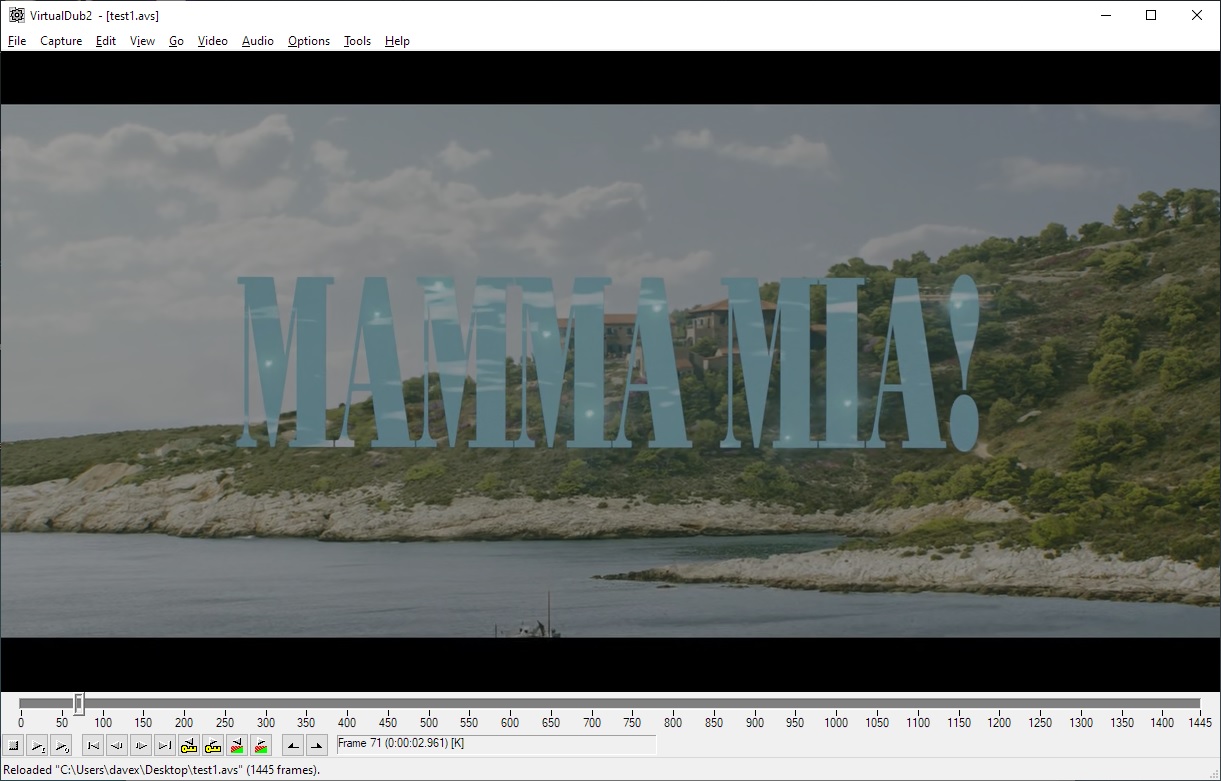Click the 'Reloaded test1.avs' status bar text
The height and width of the screenshot is (781, 1221).
point(163,770)
